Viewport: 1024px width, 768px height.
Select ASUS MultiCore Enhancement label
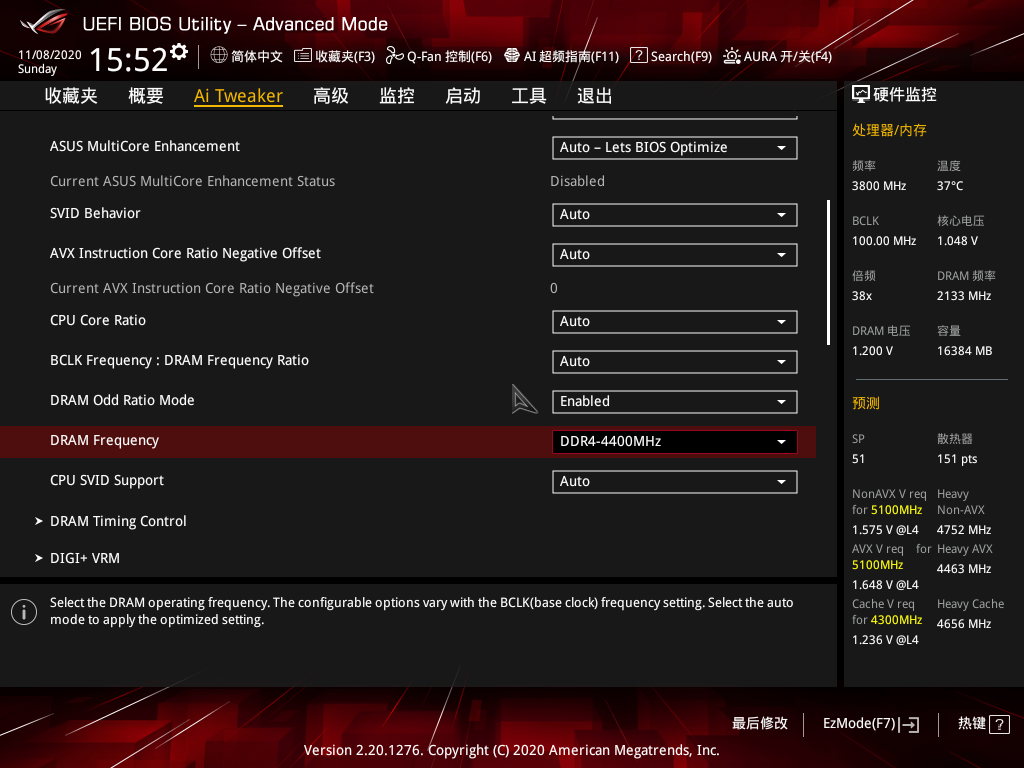click(145, 146)
